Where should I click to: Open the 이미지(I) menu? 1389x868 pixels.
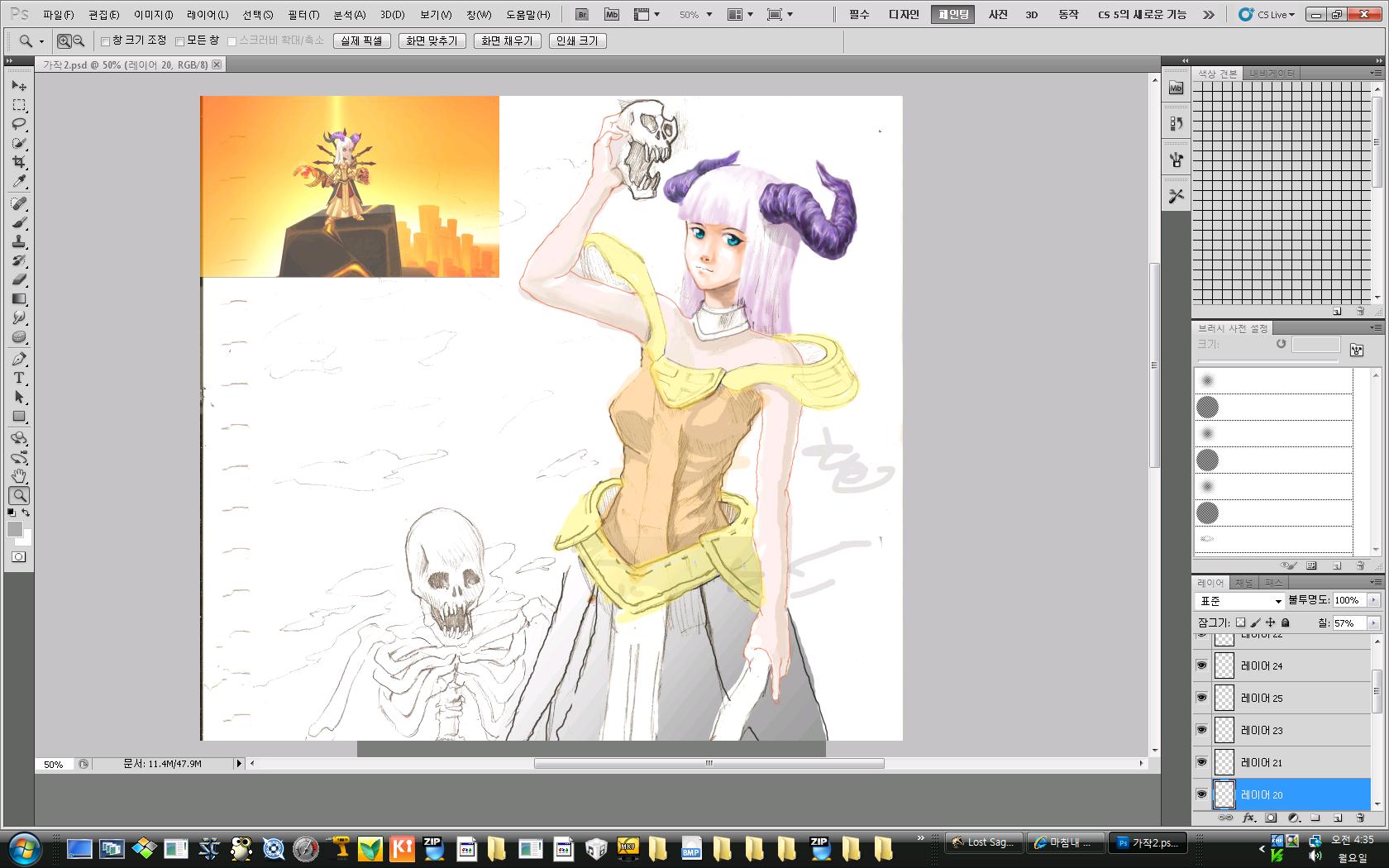(153, 15)
